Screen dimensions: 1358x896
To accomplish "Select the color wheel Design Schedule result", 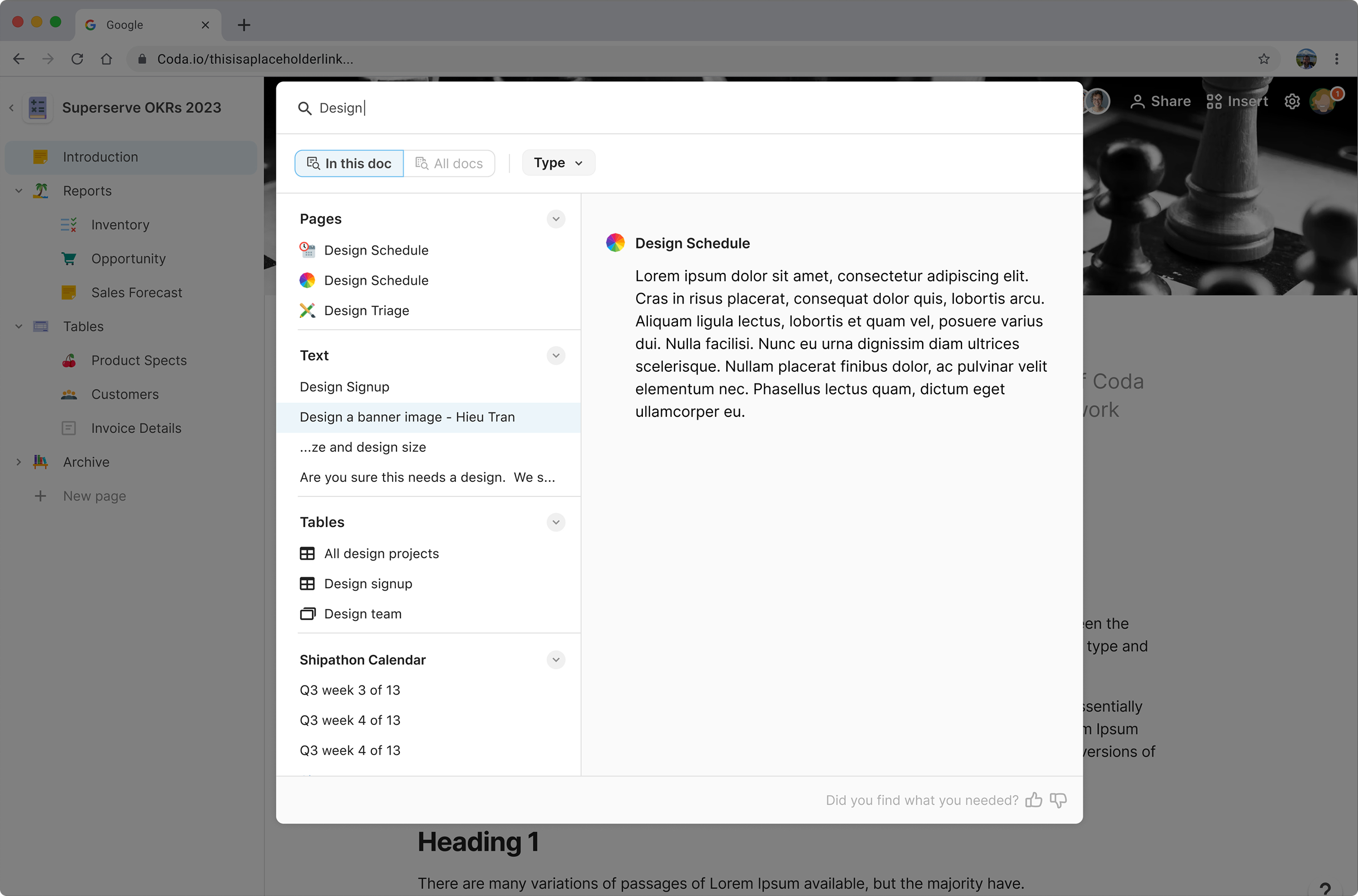I will [x=375, y=280].
